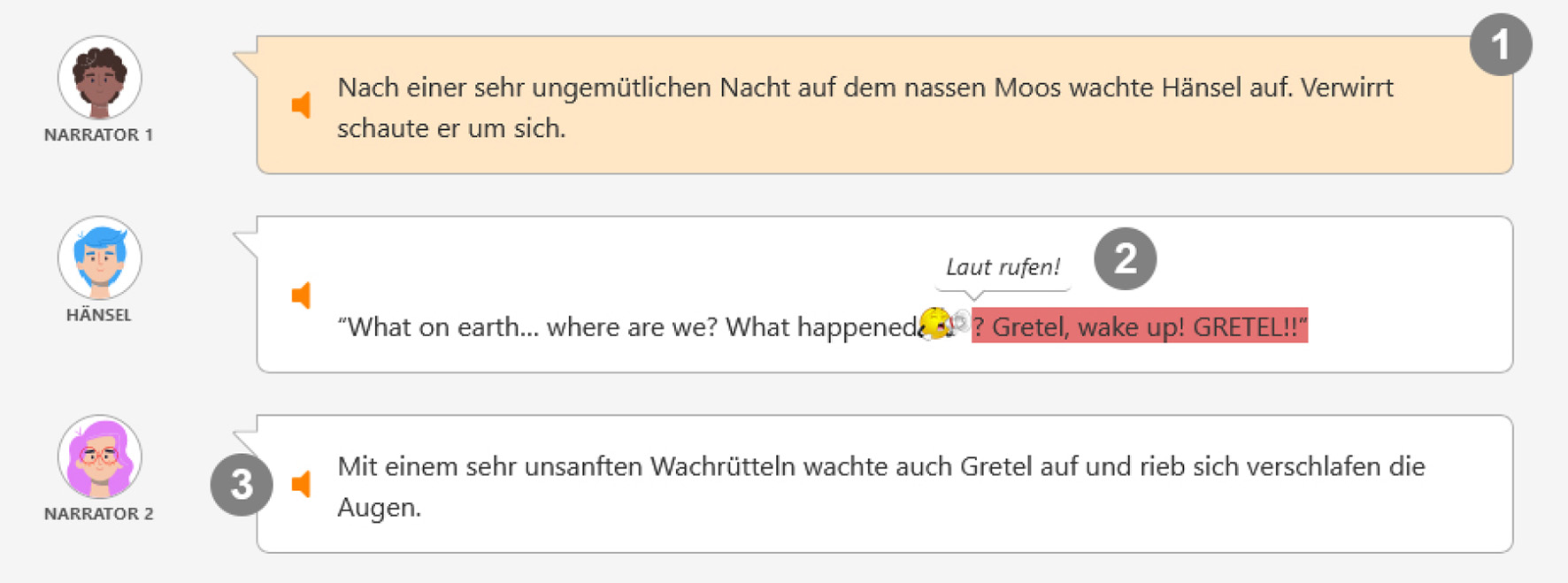Click the word "Augen." in Narrator 2's bubble
The image size is (1568, 583).
pos(379,508)
